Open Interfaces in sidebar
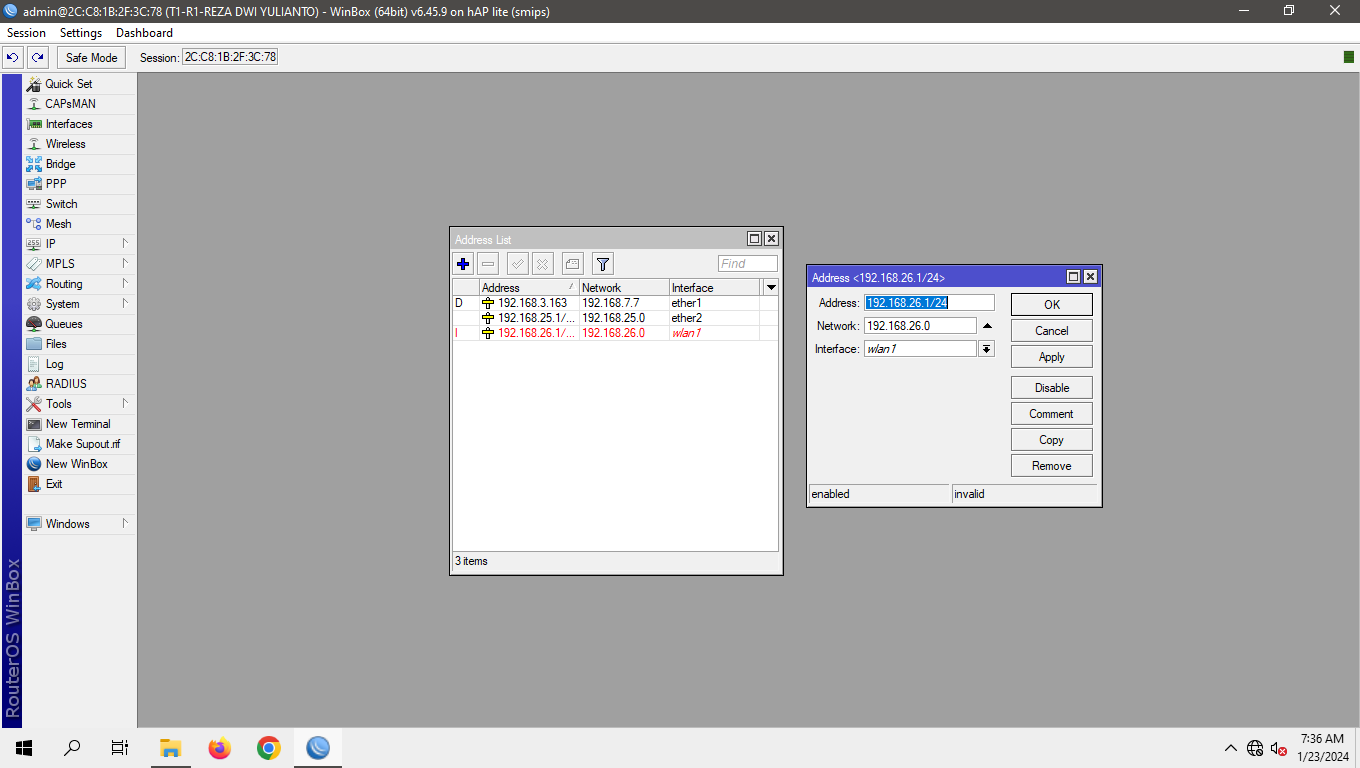 (79, 124)
